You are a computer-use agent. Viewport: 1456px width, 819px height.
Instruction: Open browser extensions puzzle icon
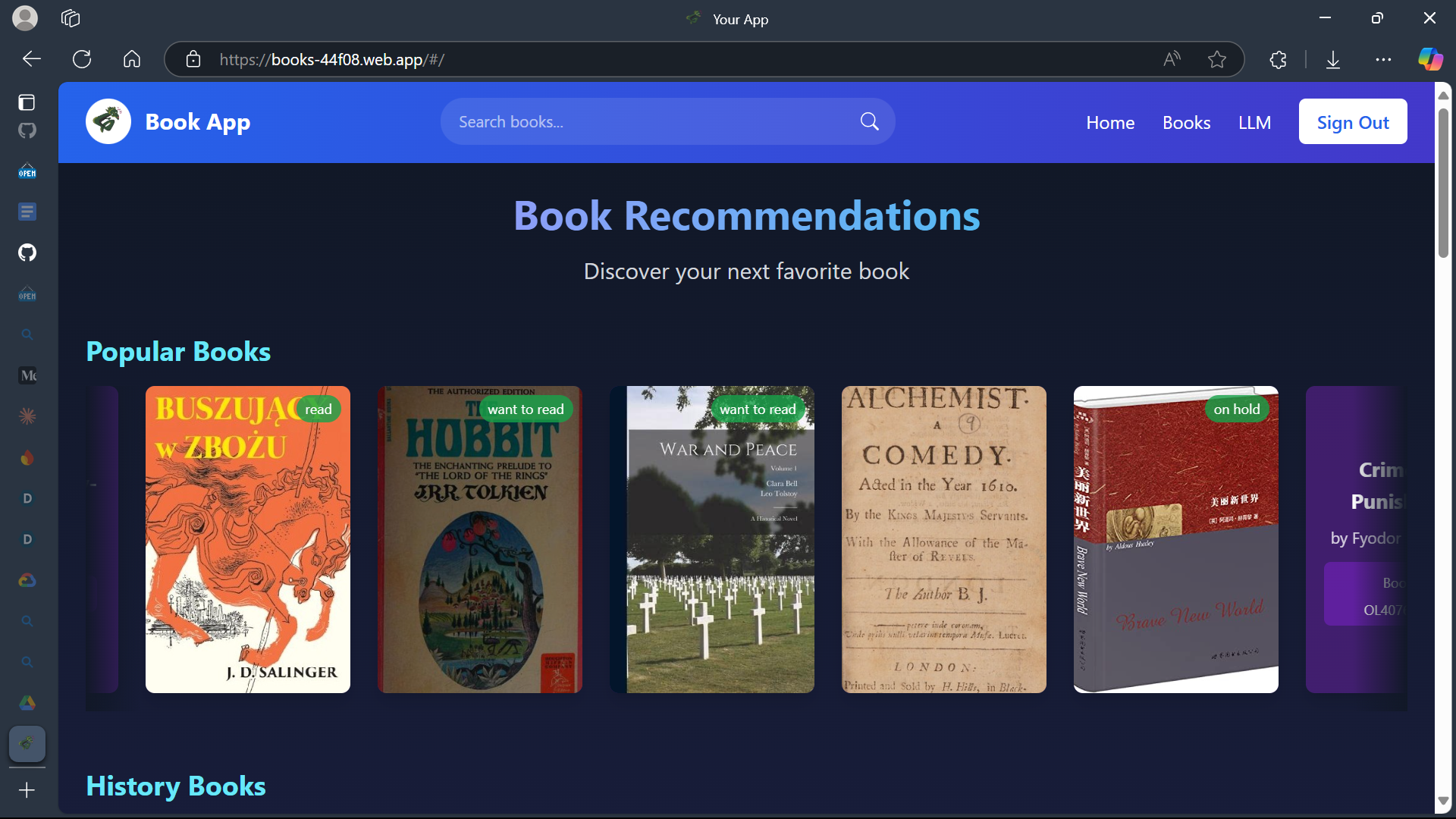point(1279,59)
